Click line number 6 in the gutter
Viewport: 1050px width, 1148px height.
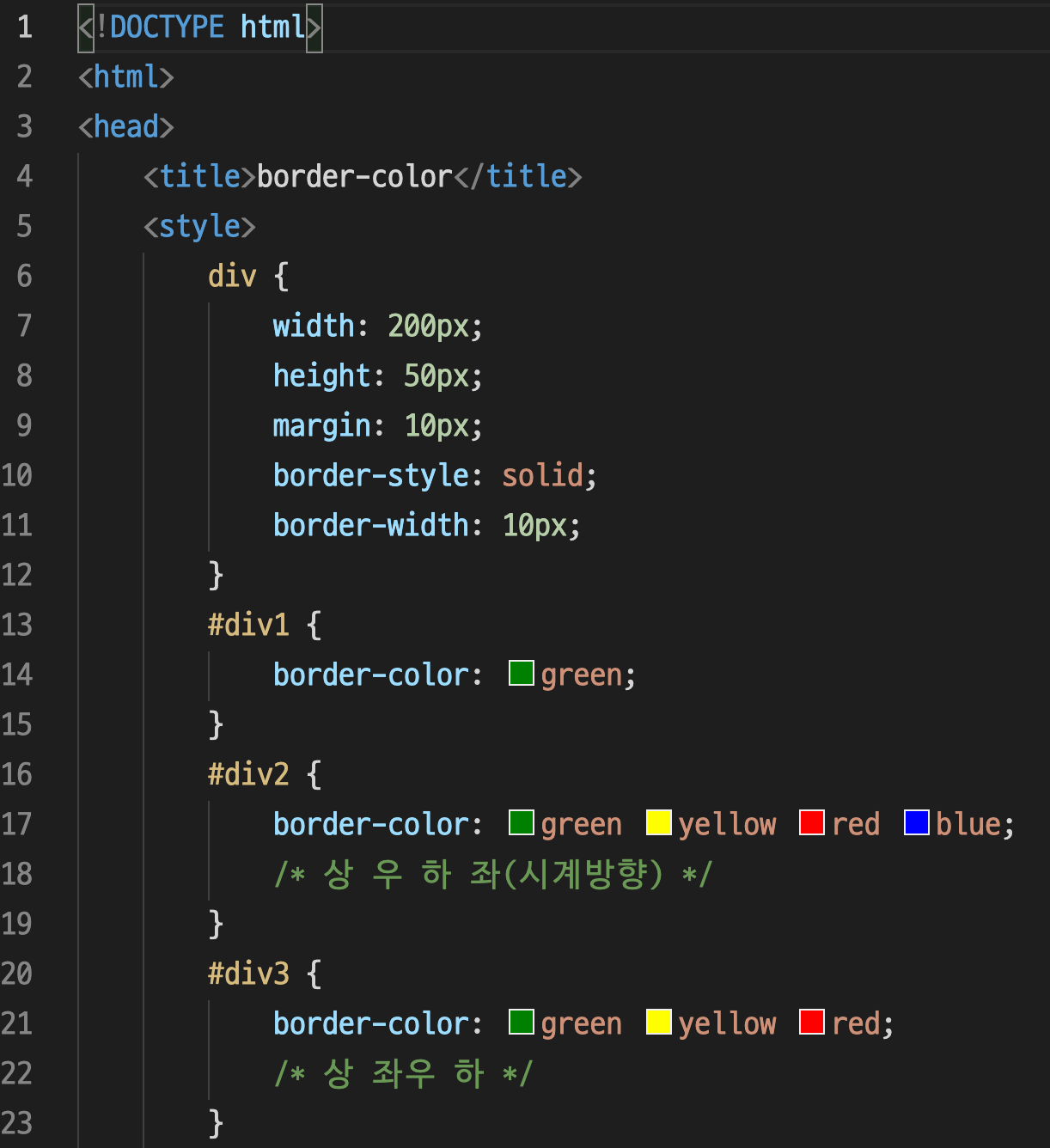[x=25, y=276]
